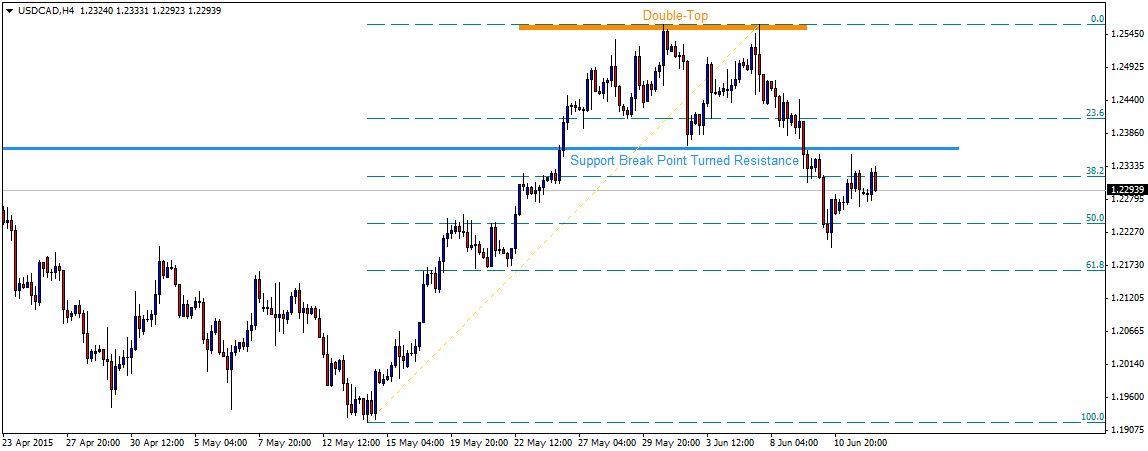The width and height of the screenshot is (1148, 451).
Task: Click the 1.20140 price axis value
Action: pyautogui.click(x=1126, y=363)
